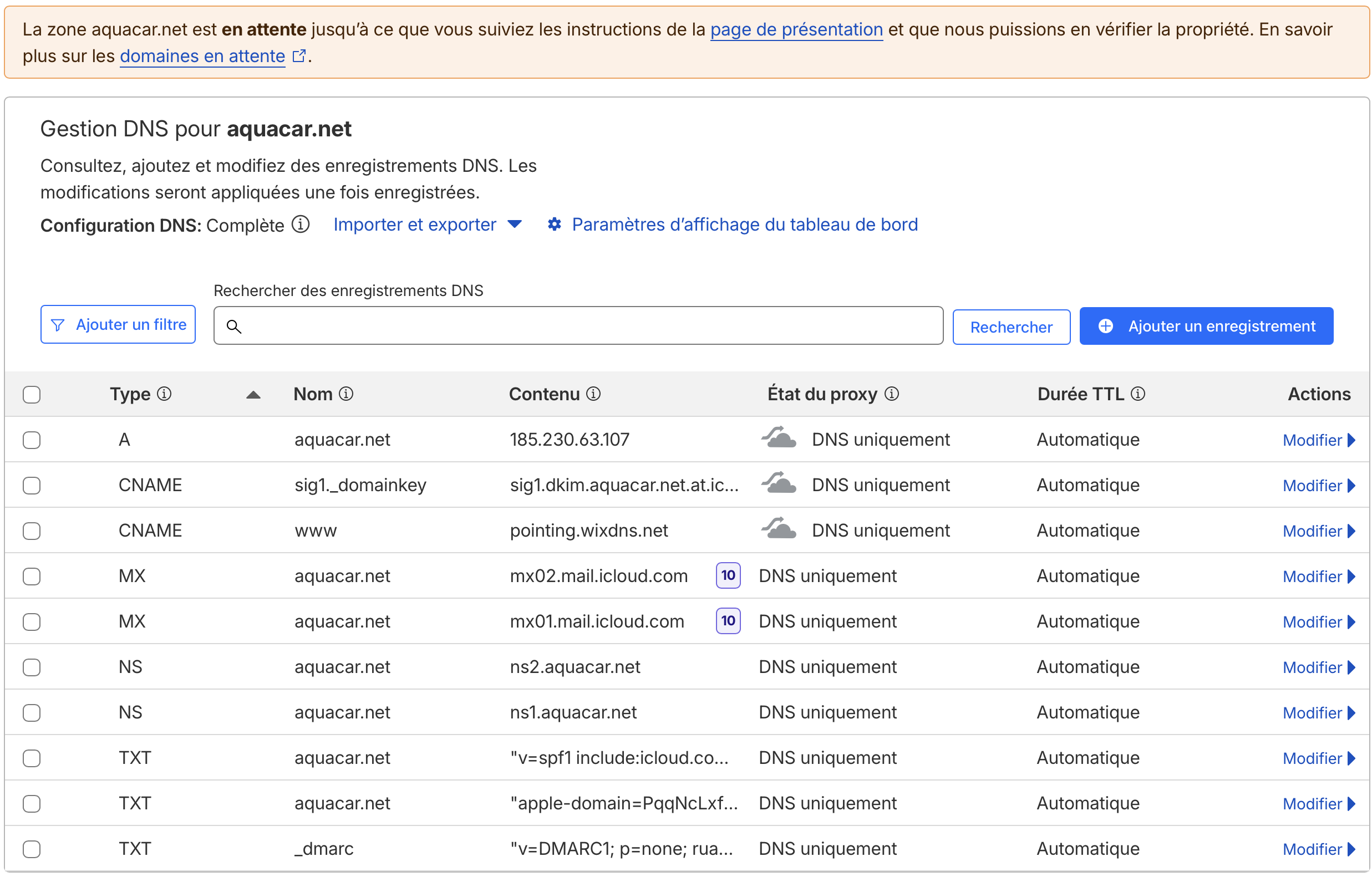Click the info icon next to Durée TTL
This screenshot has width=1372, height=877.
(1137, 394)
